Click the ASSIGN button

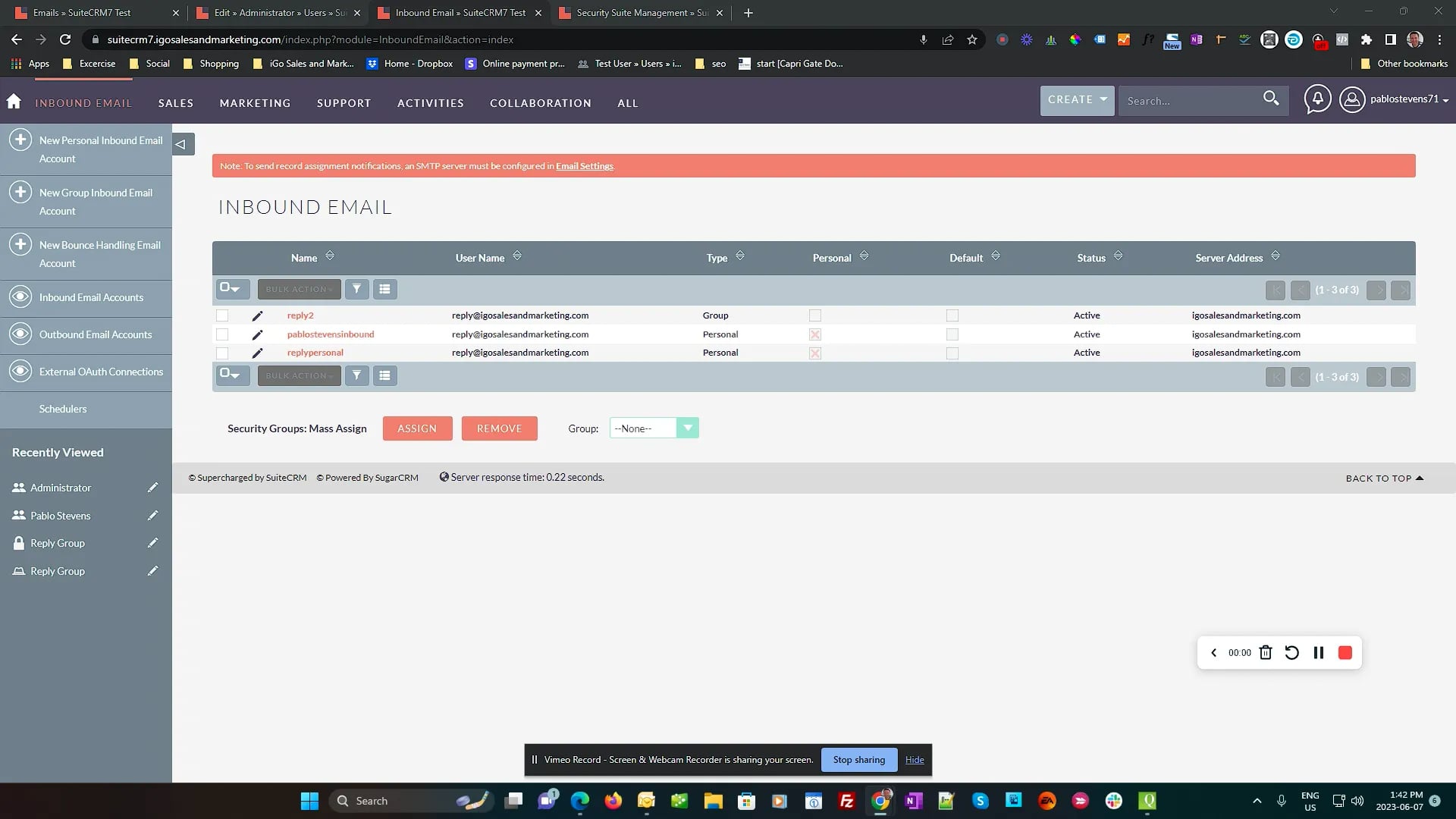pos(417,428)
